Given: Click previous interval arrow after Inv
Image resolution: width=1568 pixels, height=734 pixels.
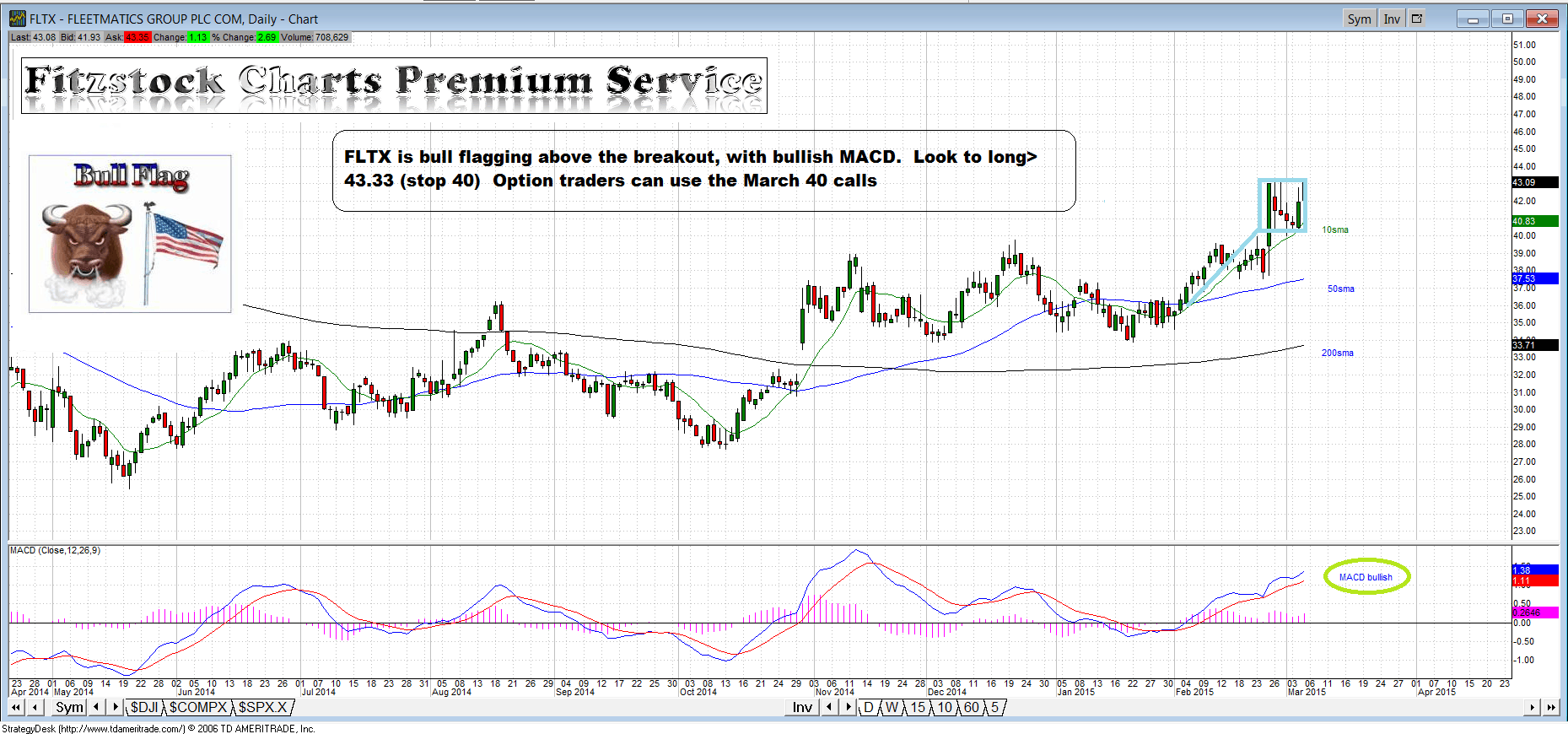Looking at the screenshot, I should point(829,708).
